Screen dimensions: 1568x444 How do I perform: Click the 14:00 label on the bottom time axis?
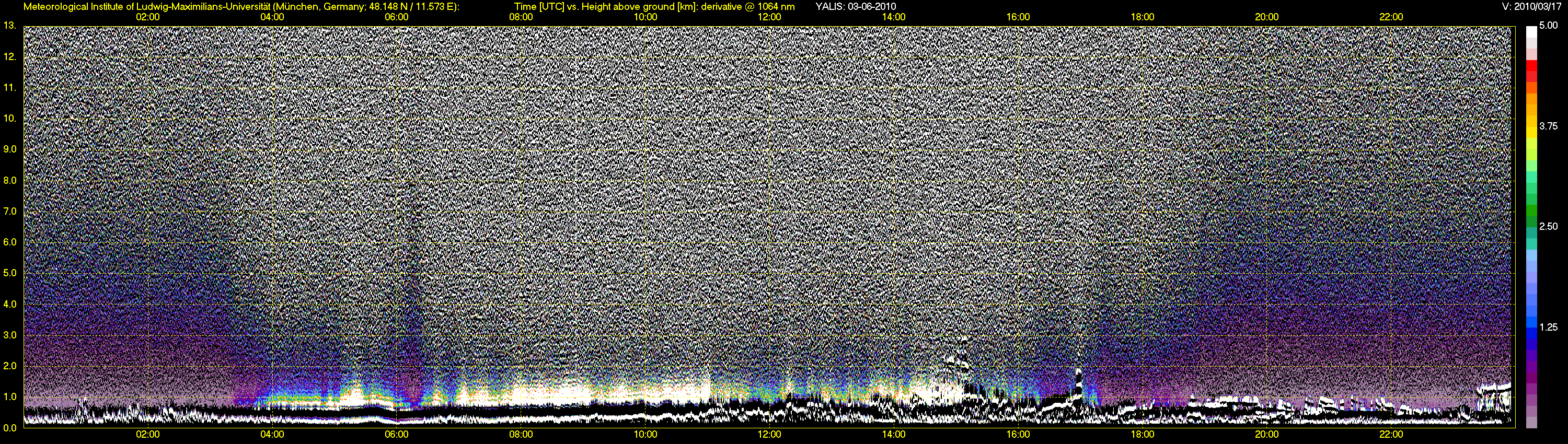point(894,434)
